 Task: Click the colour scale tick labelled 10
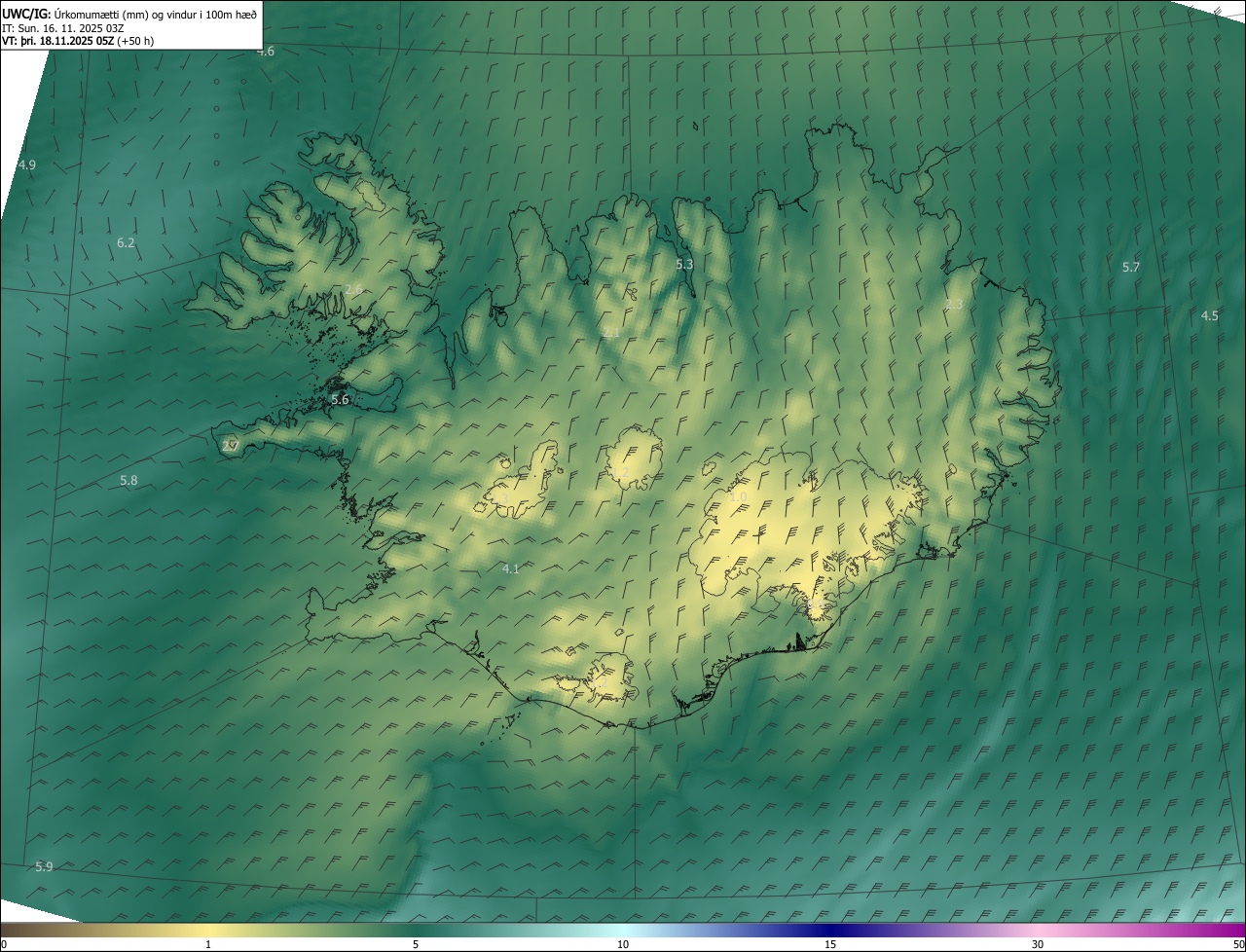(623, 944)
